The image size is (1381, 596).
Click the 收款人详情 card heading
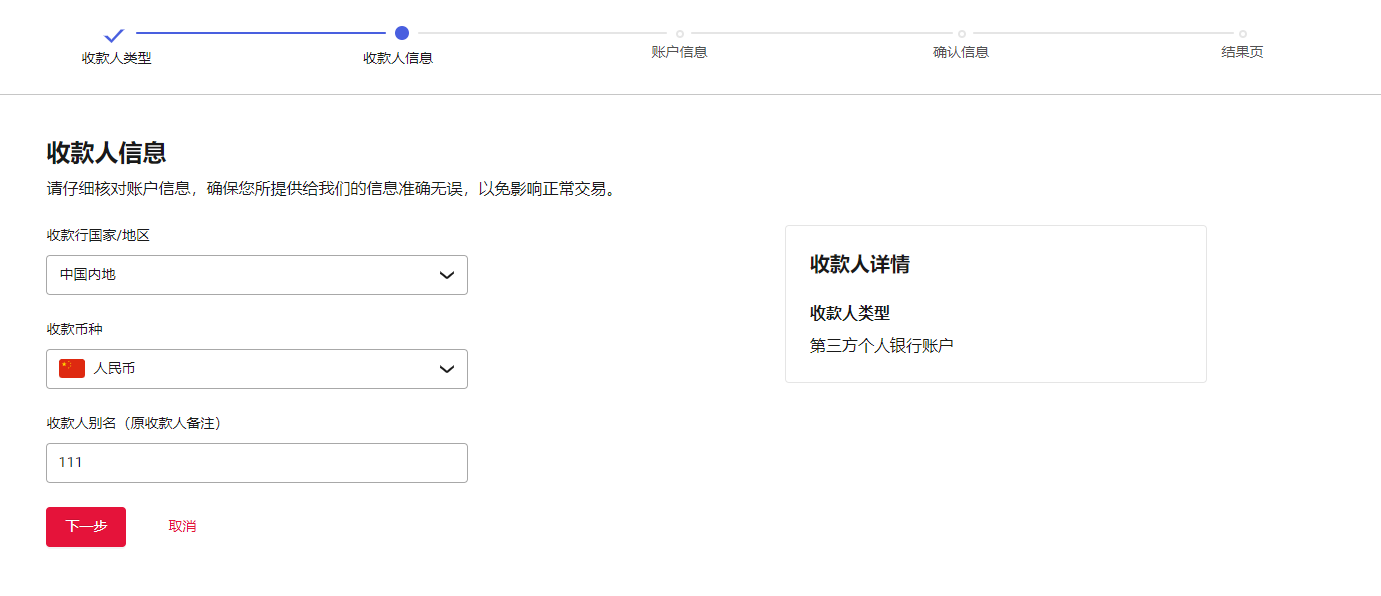tap(859, 264)
